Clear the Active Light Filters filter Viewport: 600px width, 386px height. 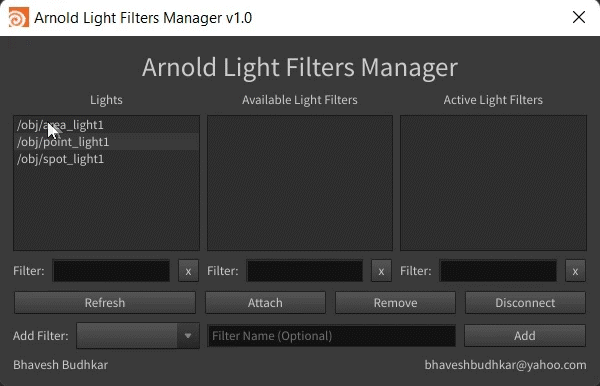[575, 271]
